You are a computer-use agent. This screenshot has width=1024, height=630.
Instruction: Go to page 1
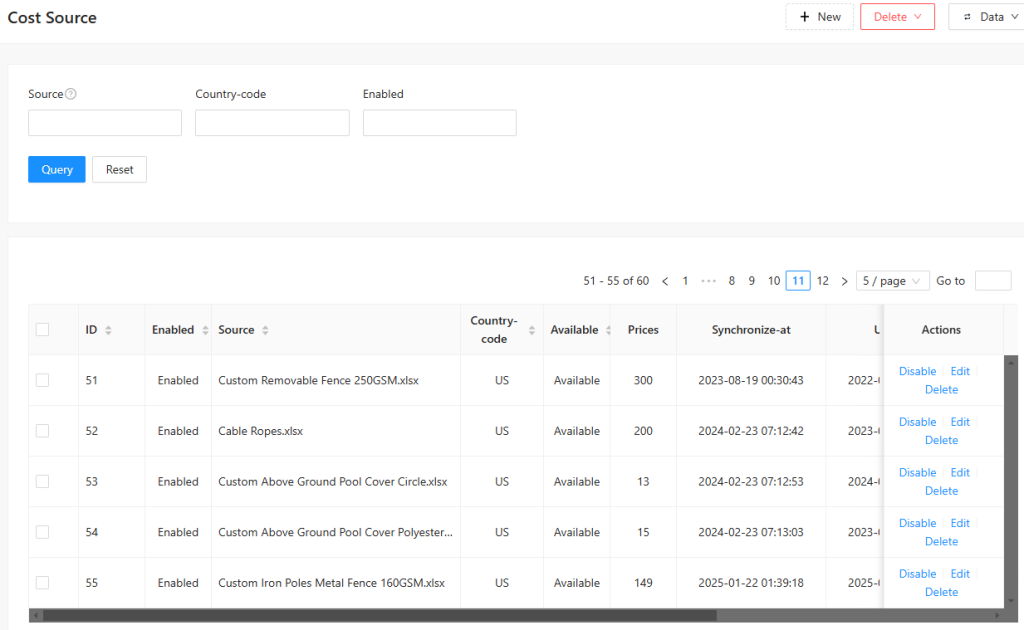coord(685,281)
